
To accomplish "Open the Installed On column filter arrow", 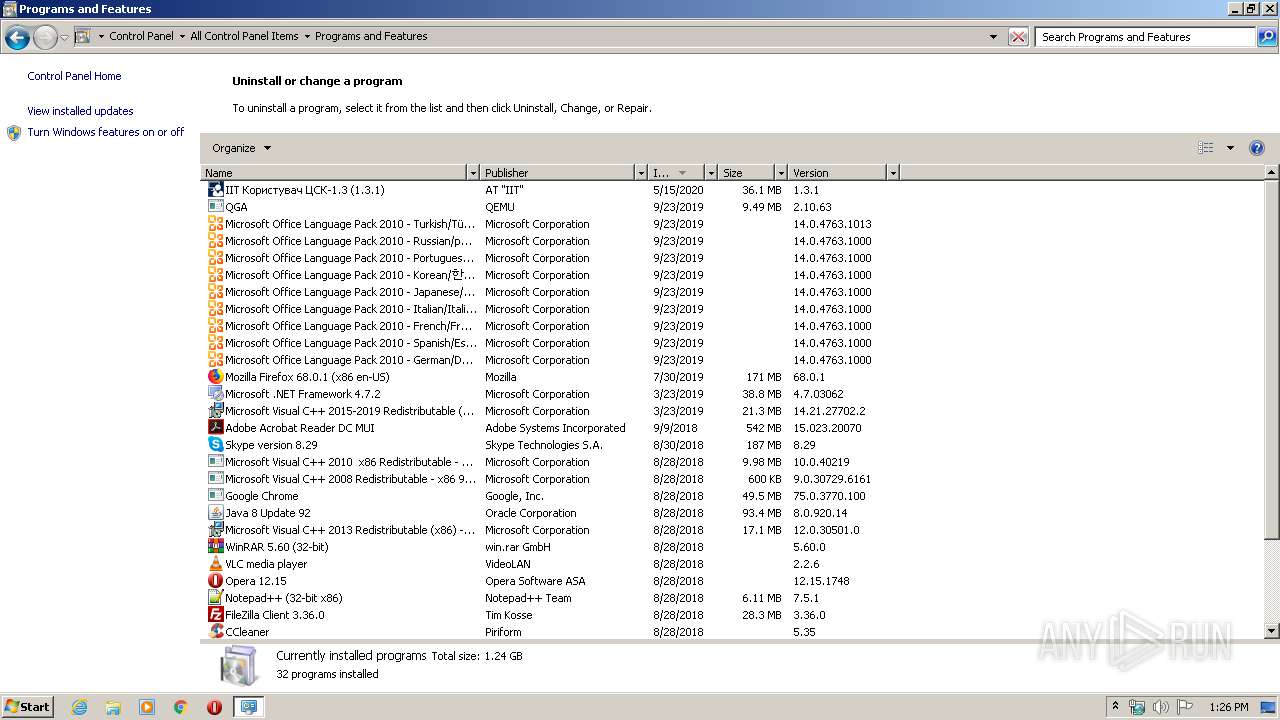I will 711,173.
